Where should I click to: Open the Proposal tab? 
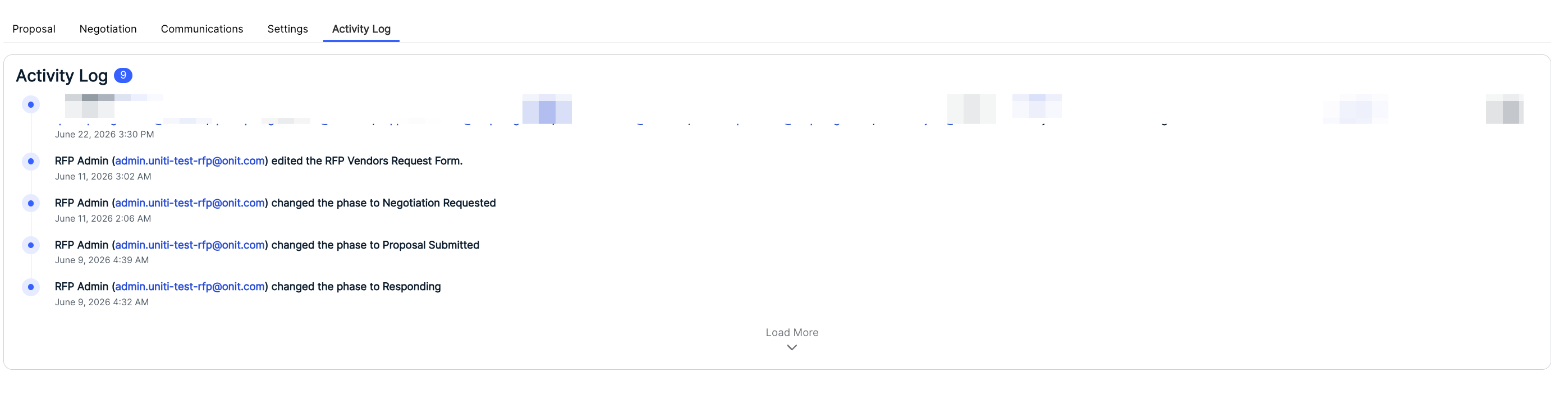[34, 29]
